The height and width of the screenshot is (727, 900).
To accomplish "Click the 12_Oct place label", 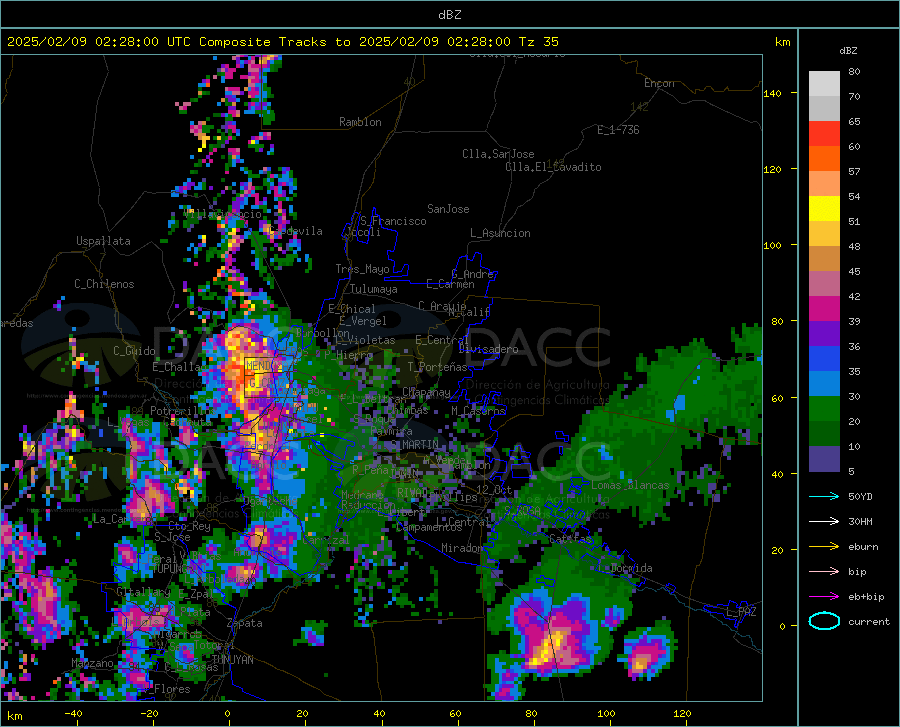I will tap(494, 489).
